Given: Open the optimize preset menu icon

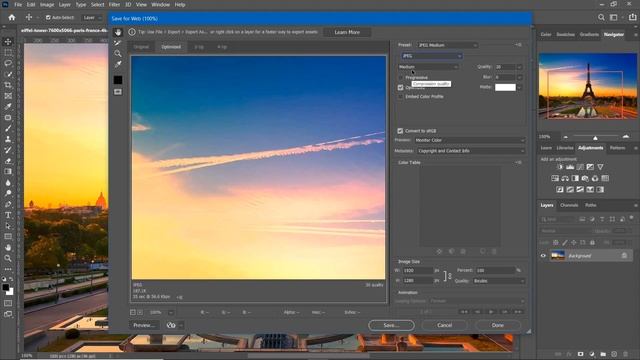Looking at the screenshot, I should click(x=518, y=45).
